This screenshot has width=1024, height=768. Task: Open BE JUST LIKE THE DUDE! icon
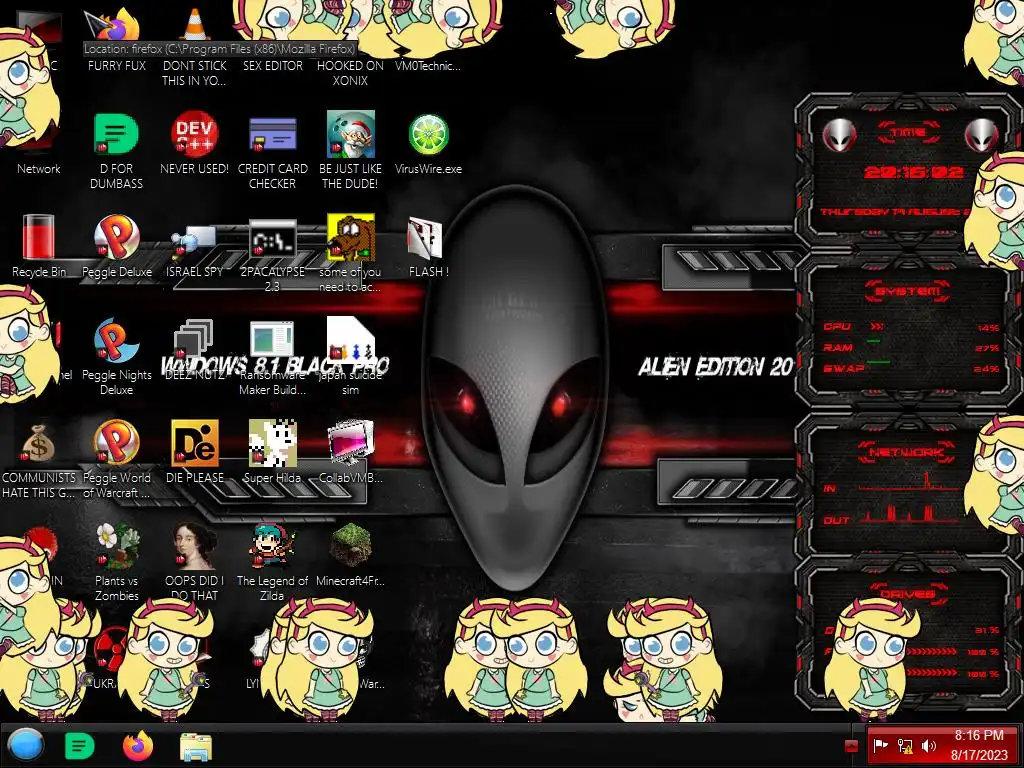click(350, 135)
